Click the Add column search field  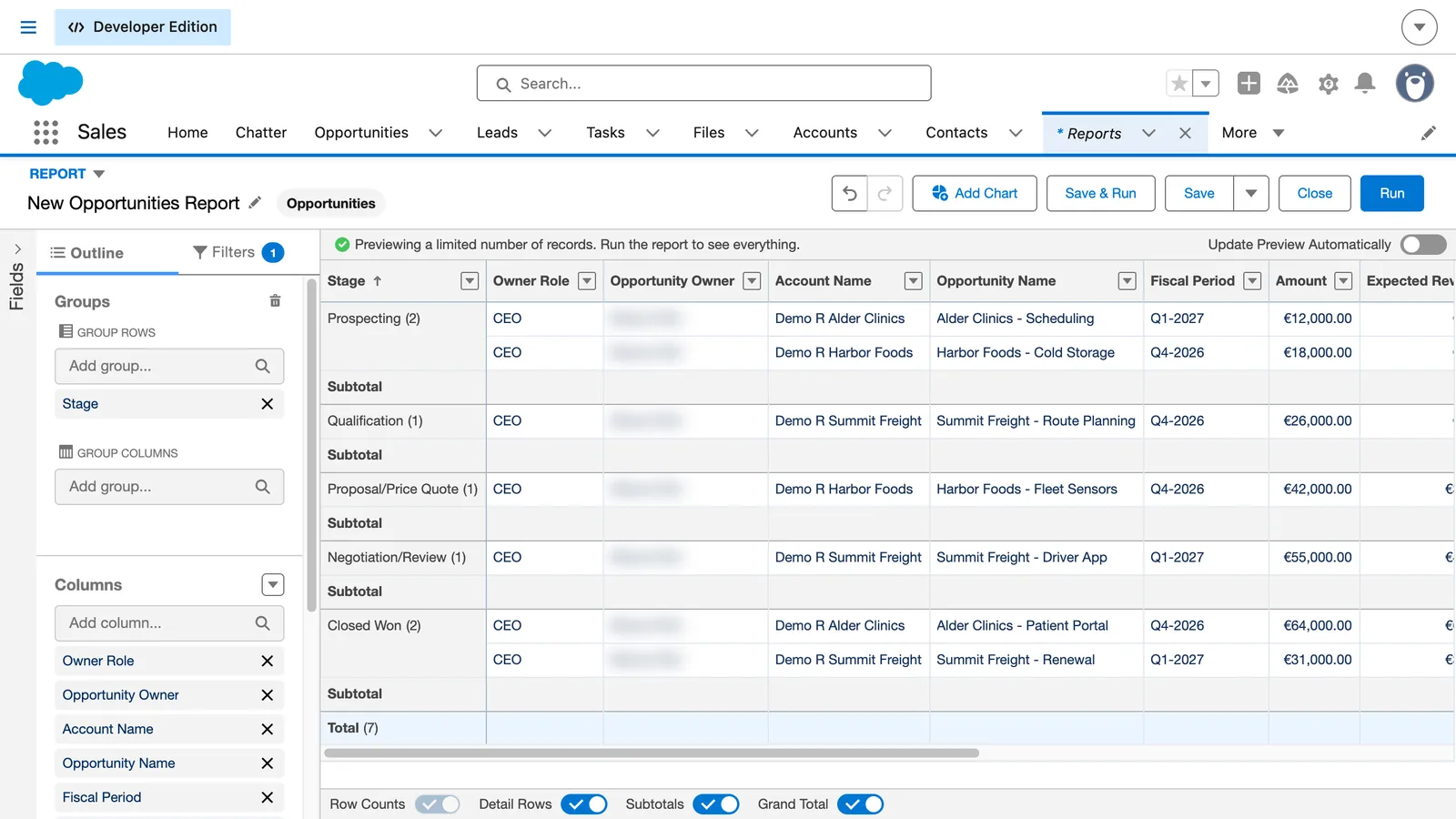(x=169, y=623)
